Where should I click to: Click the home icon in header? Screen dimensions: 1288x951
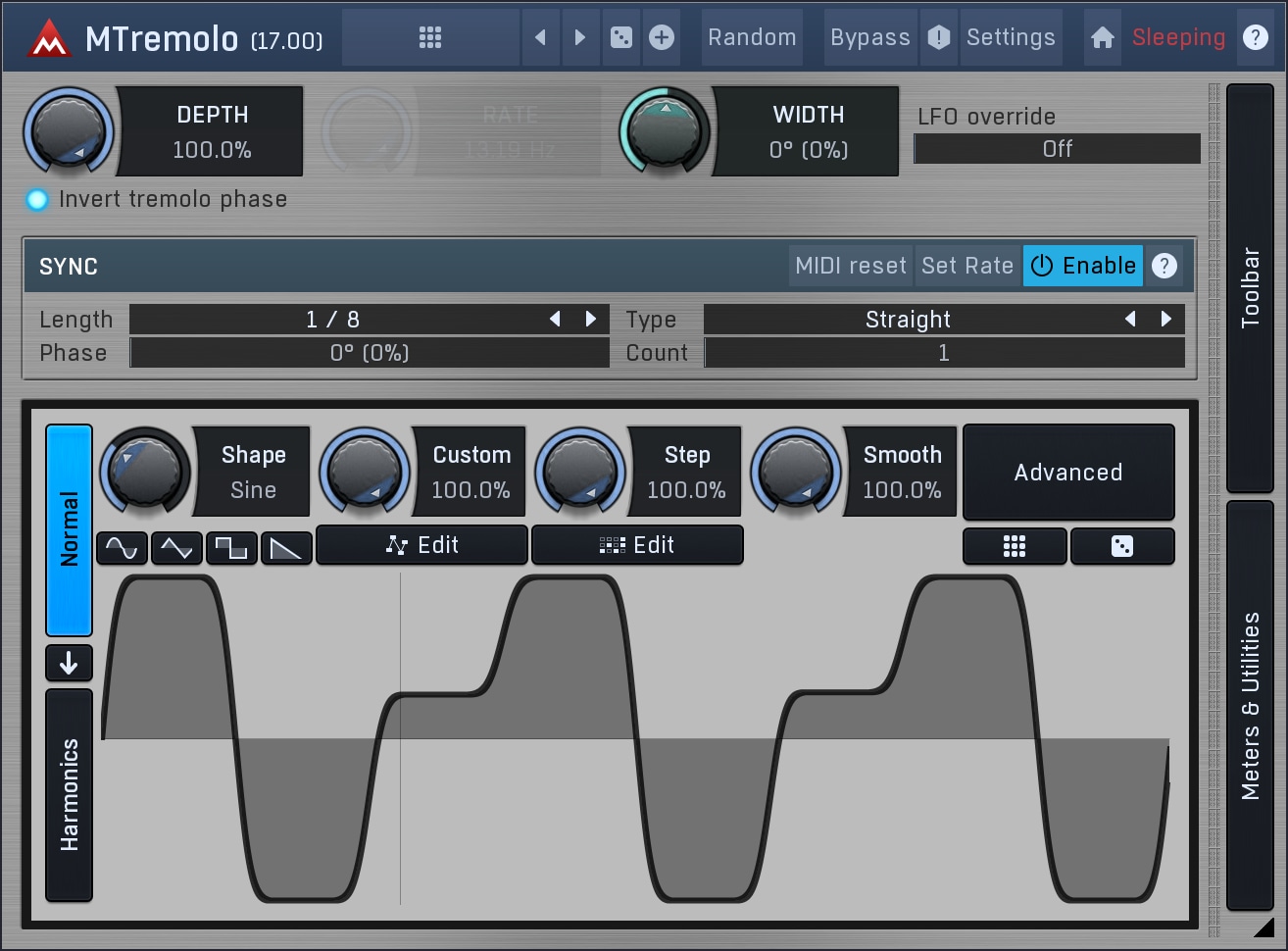pyautogui.click(x=1102, y=37)
